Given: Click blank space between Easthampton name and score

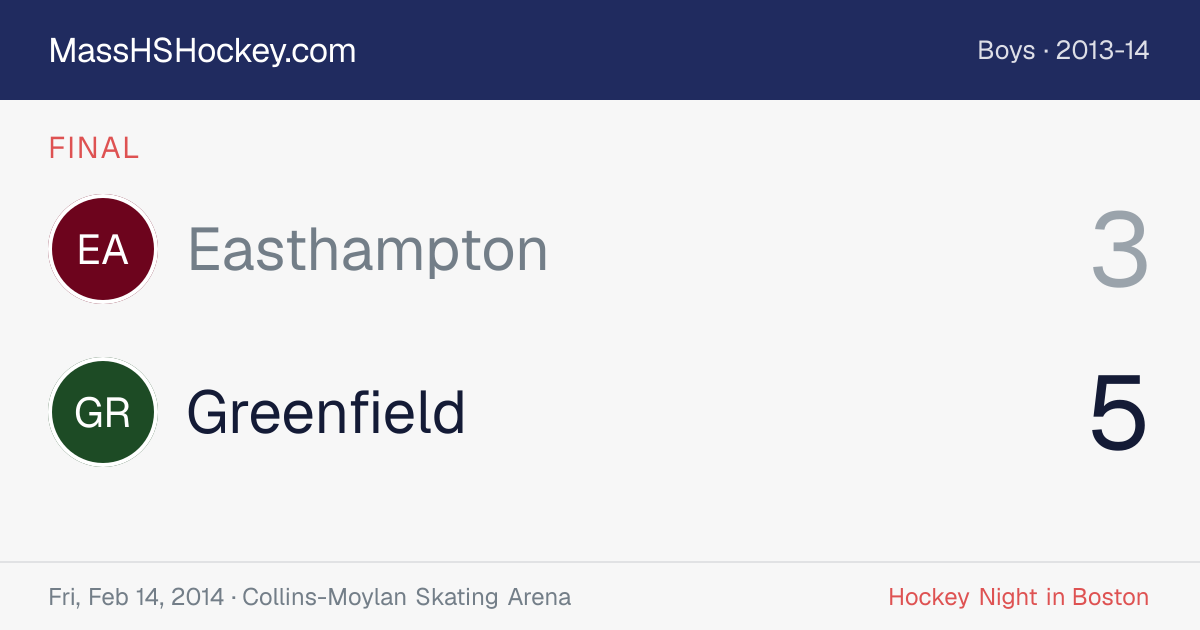Looking at the screenshot, I should coord(815,250).
